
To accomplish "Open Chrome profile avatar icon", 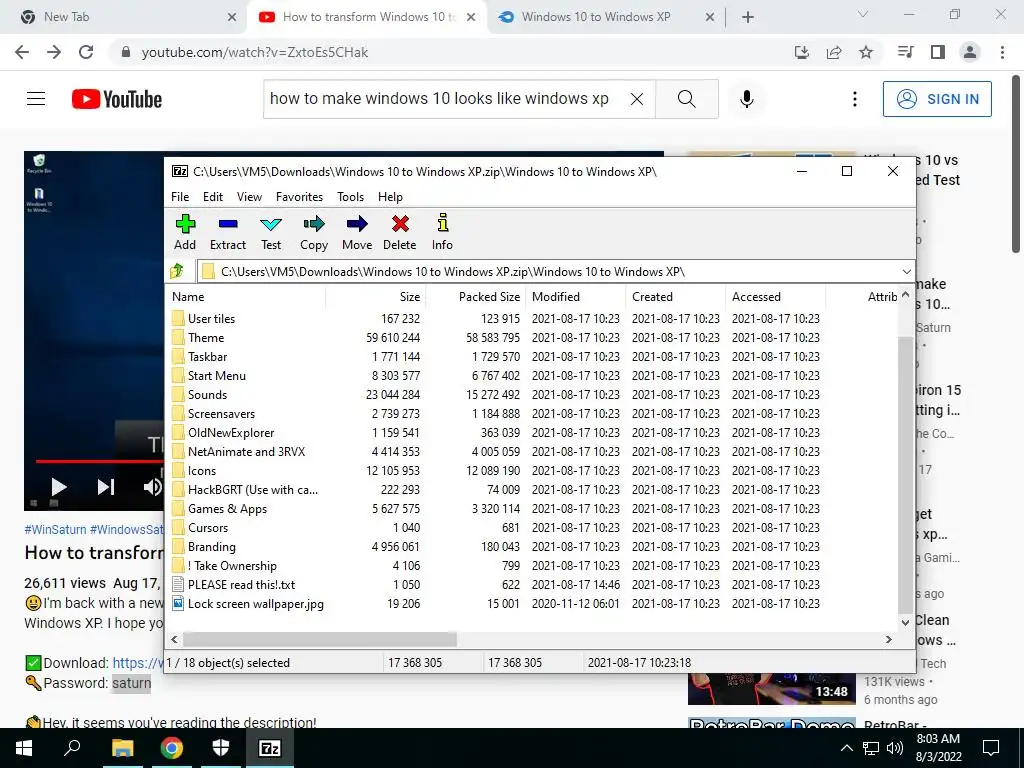I will [970, 52].
